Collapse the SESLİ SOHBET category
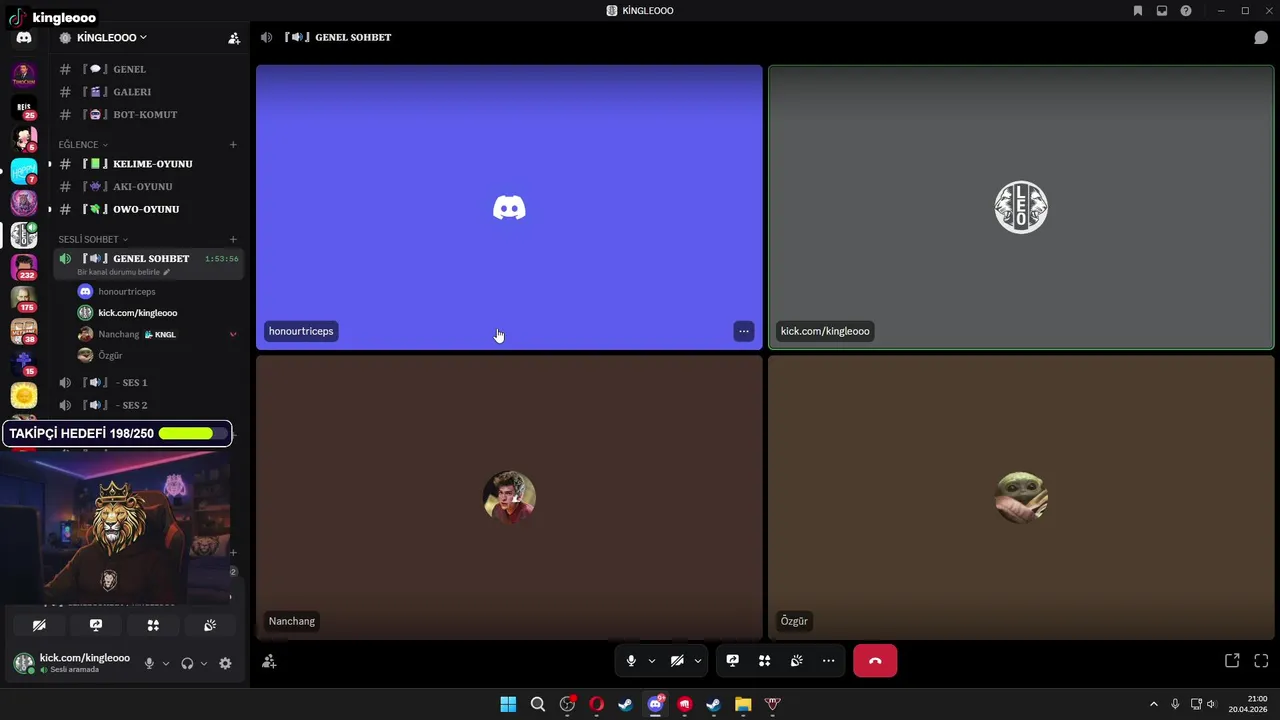The image size is (1280, 720). point(93,240)
